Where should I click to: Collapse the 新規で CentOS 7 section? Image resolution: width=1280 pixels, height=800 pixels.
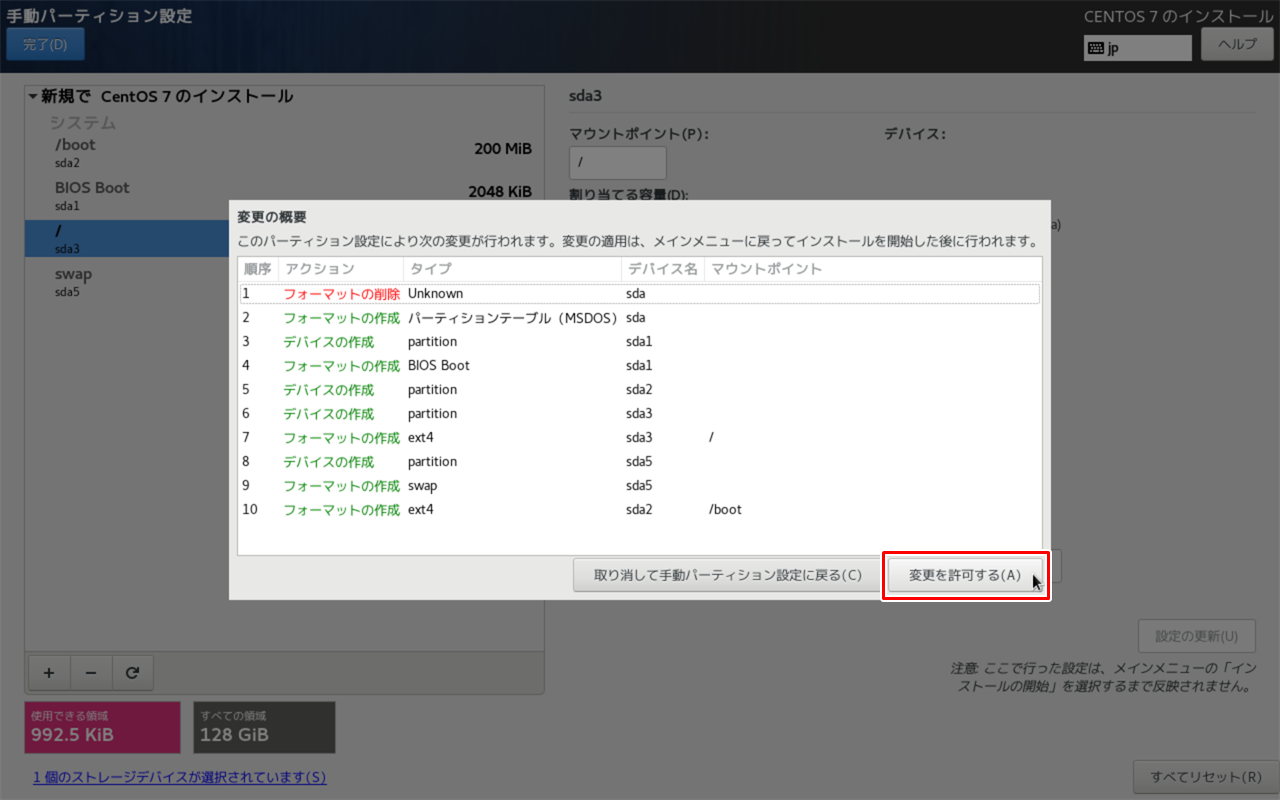(33, 96)
